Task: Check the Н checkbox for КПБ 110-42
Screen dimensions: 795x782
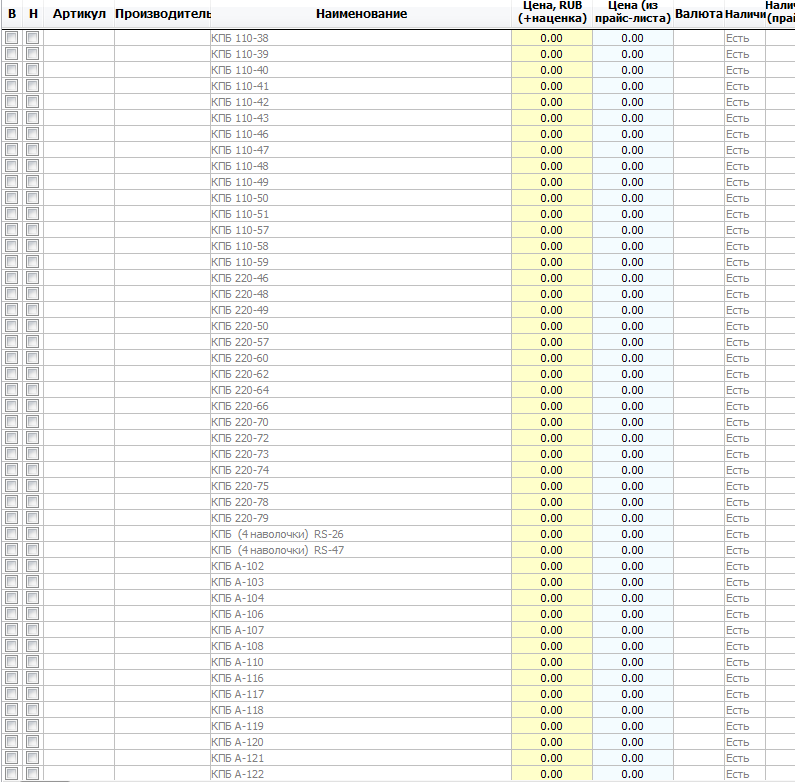Action: tap(32, 102)
